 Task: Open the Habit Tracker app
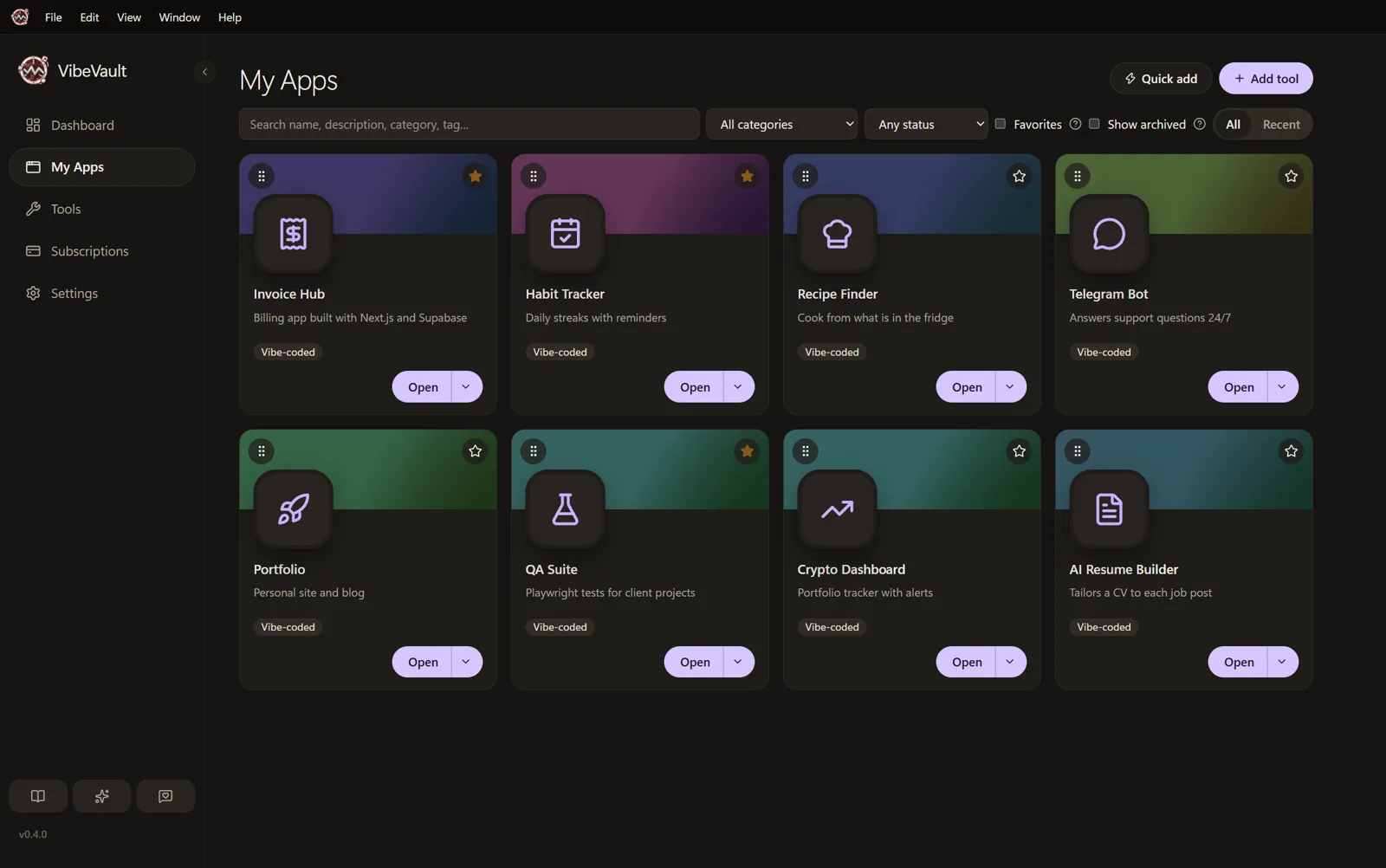pyautogui.click(x=694, y=386)
